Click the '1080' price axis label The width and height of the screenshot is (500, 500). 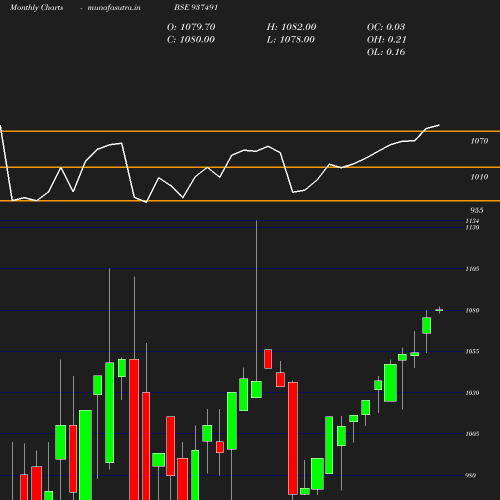click(x=472, y=310)
